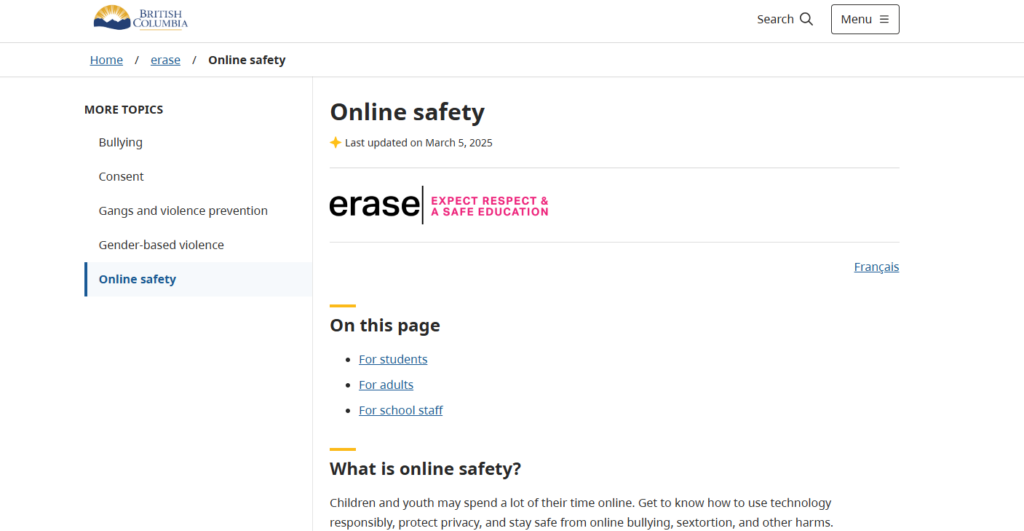Click the Search label in header

[775, 19]
